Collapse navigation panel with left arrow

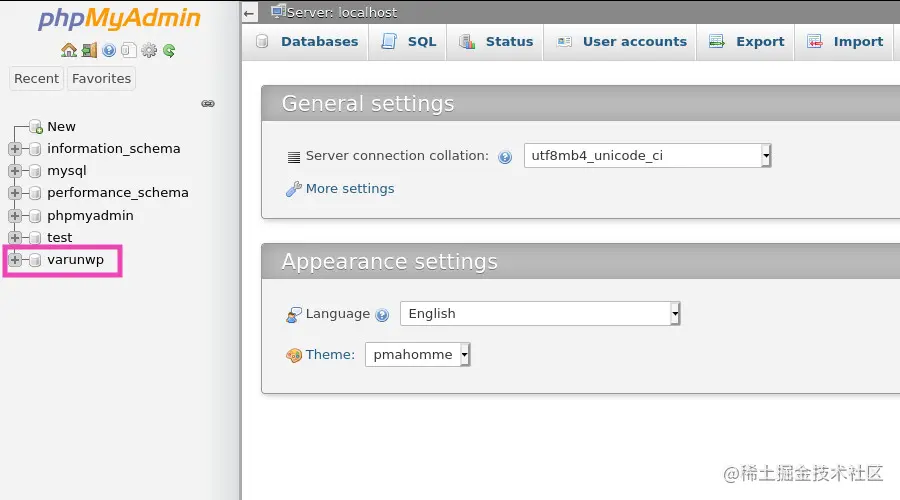(x=250, y=13)
